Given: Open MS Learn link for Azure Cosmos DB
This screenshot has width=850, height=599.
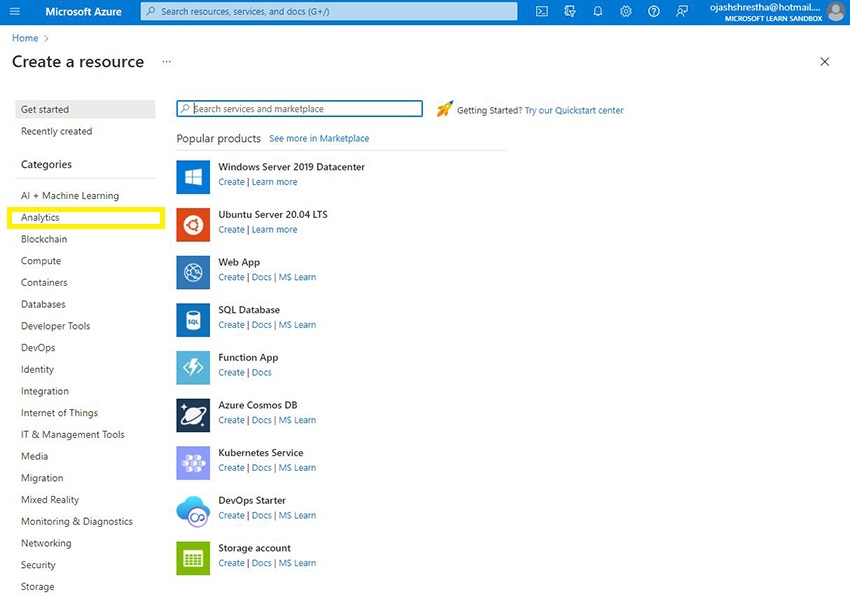Looking at the screenshot, I should click(x=297, y=420).
